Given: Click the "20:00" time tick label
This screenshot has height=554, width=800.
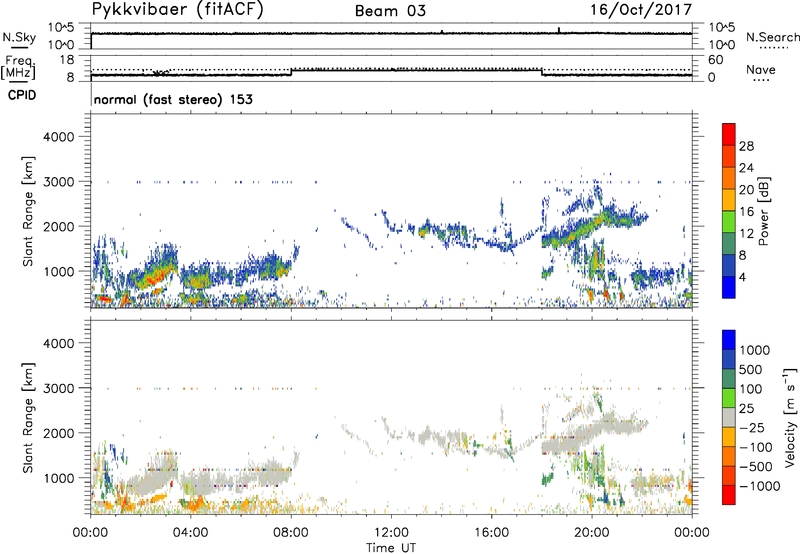Looking at the screenshot, I should pos(592,533).
